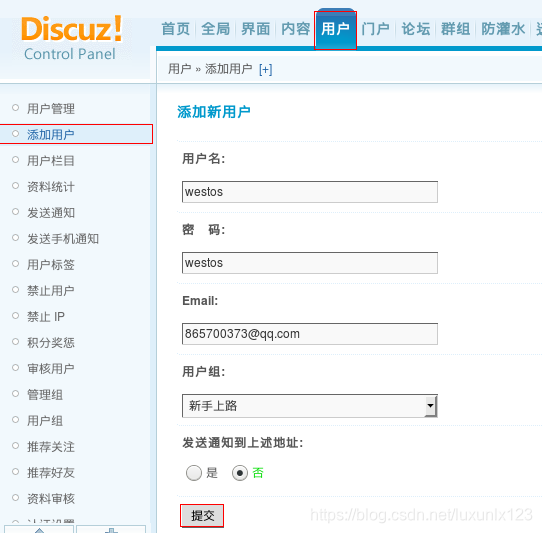Open 管理组 in the sidebar

click(45, 395)
